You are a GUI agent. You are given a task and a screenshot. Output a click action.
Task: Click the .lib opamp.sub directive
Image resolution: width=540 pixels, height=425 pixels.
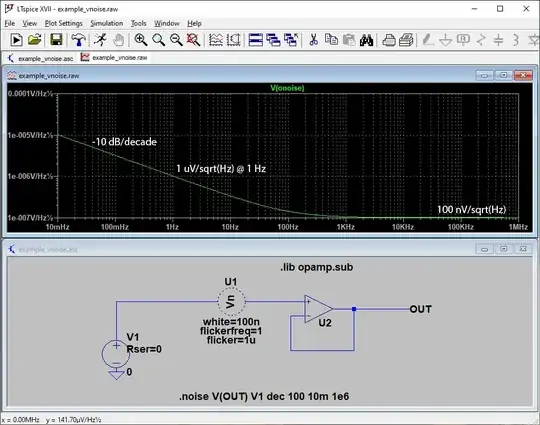316,267
